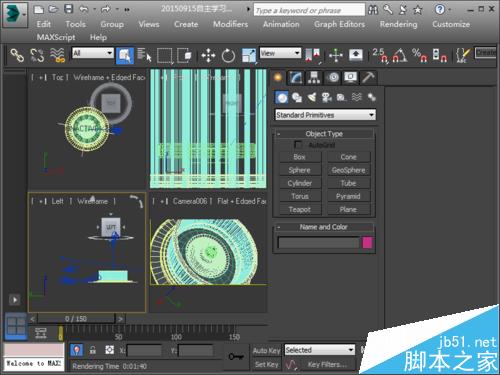This screenshot has height=375, width=500.
Task: Click the Select and Manipulate icon
Action: pos(336,55)
